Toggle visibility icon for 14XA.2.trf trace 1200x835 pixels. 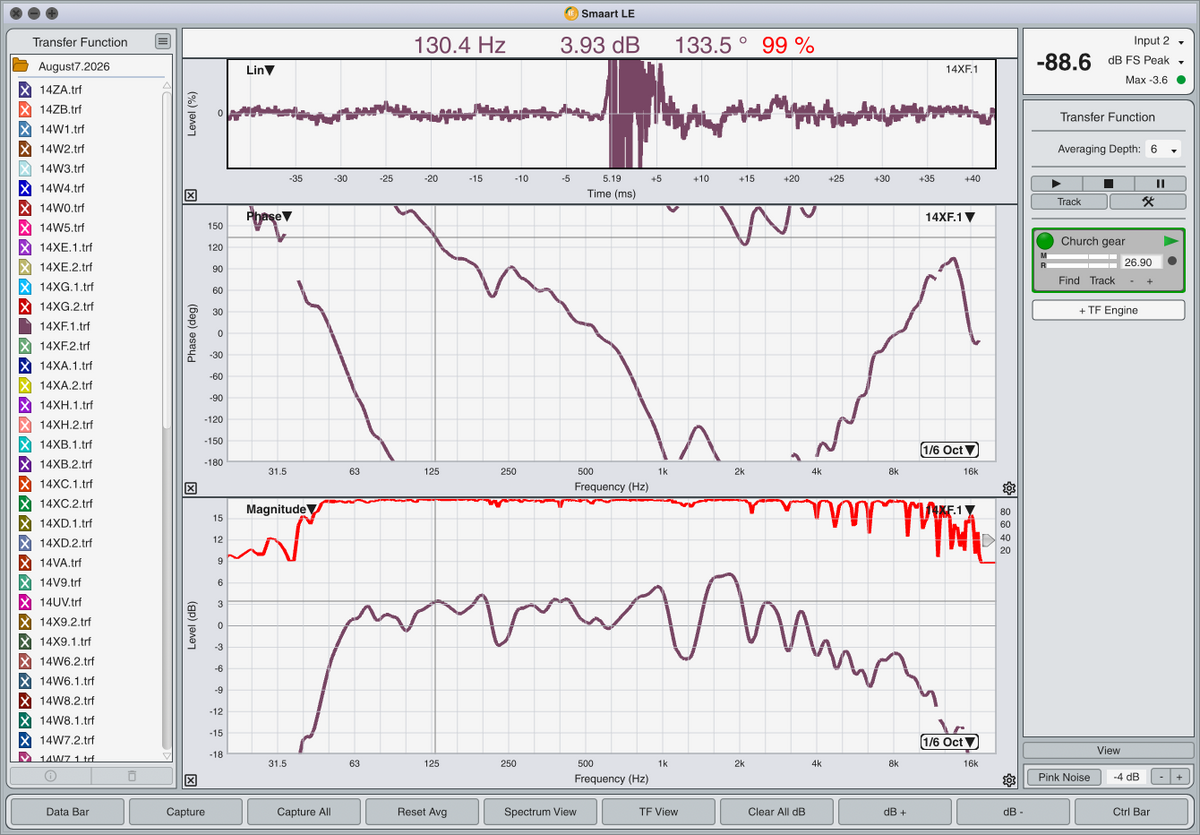26,385
